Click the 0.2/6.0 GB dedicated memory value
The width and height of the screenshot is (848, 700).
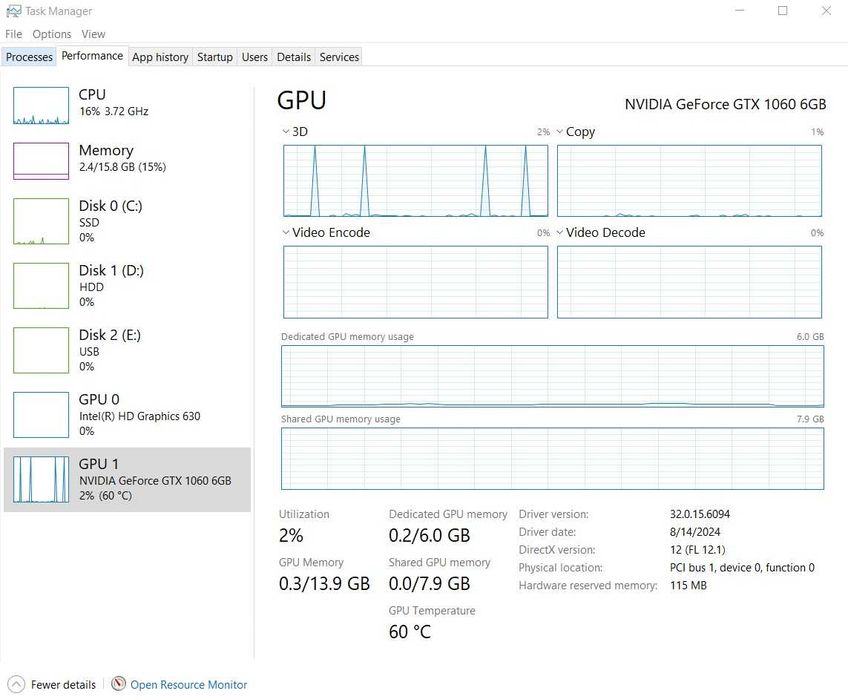tap(429, 535)
